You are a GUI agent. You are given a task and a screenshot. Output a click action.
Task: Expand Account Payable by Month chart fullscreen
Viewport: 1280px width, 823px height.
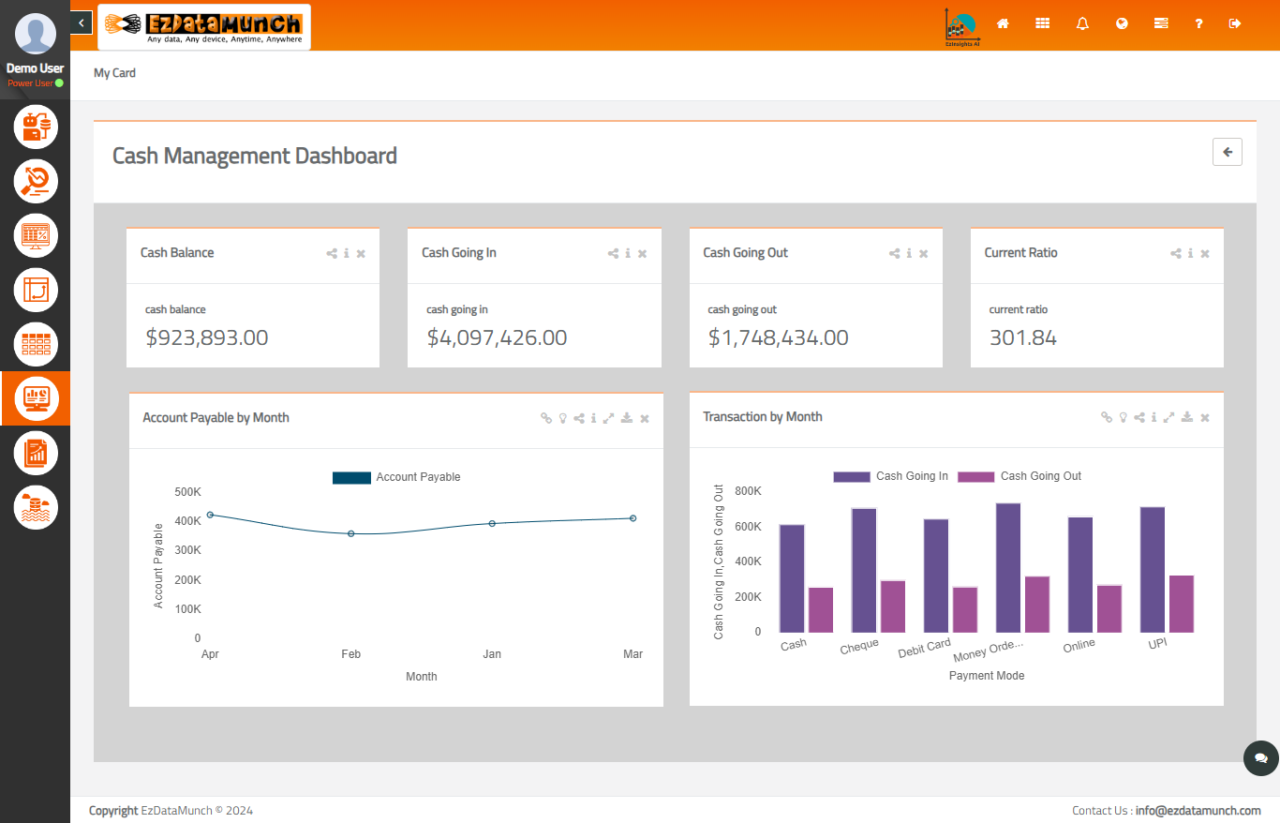608,418
